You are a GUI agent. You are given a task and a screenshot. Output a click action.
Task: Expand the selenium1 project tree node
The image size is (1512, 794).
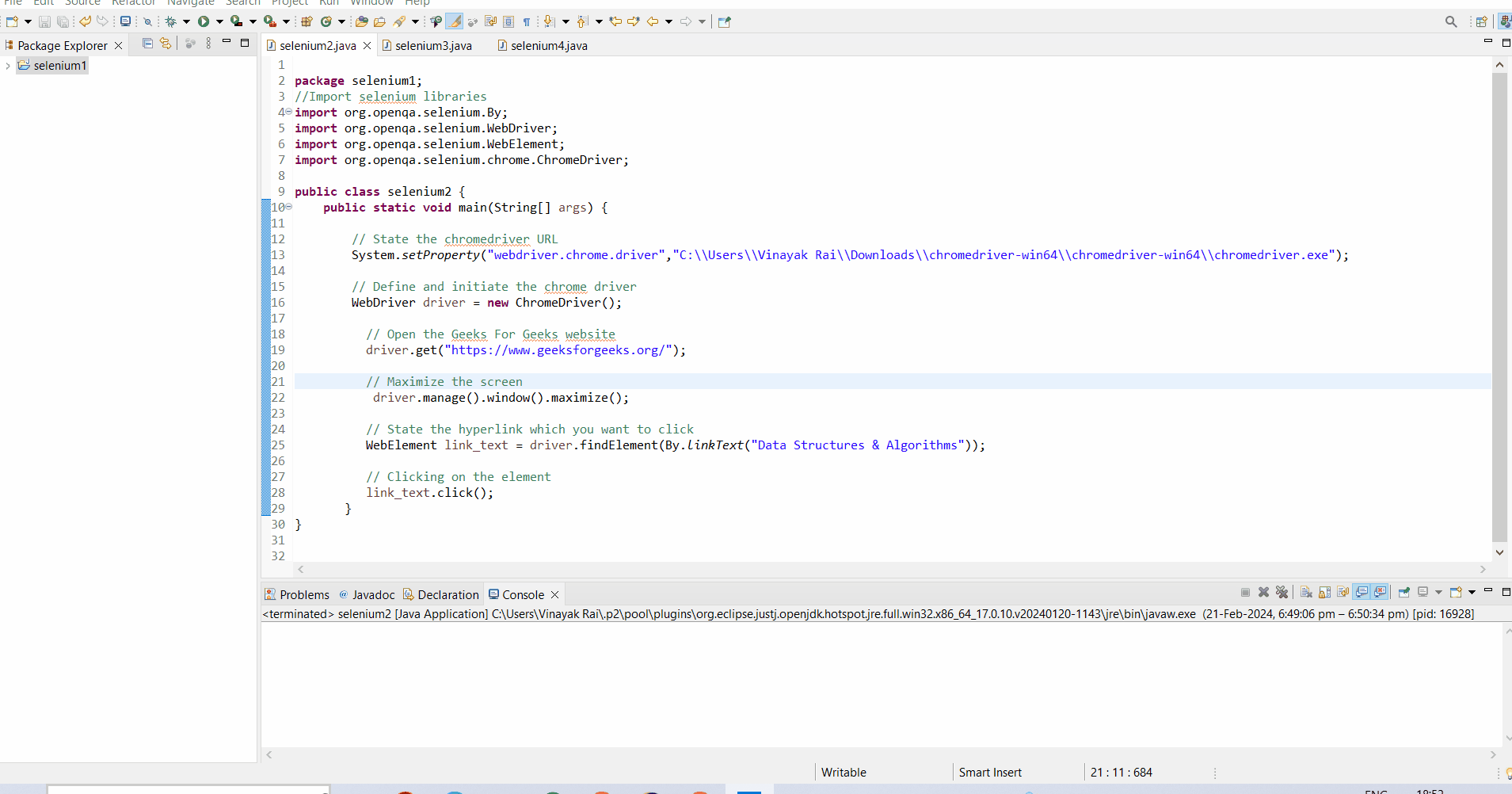point(8,66)
